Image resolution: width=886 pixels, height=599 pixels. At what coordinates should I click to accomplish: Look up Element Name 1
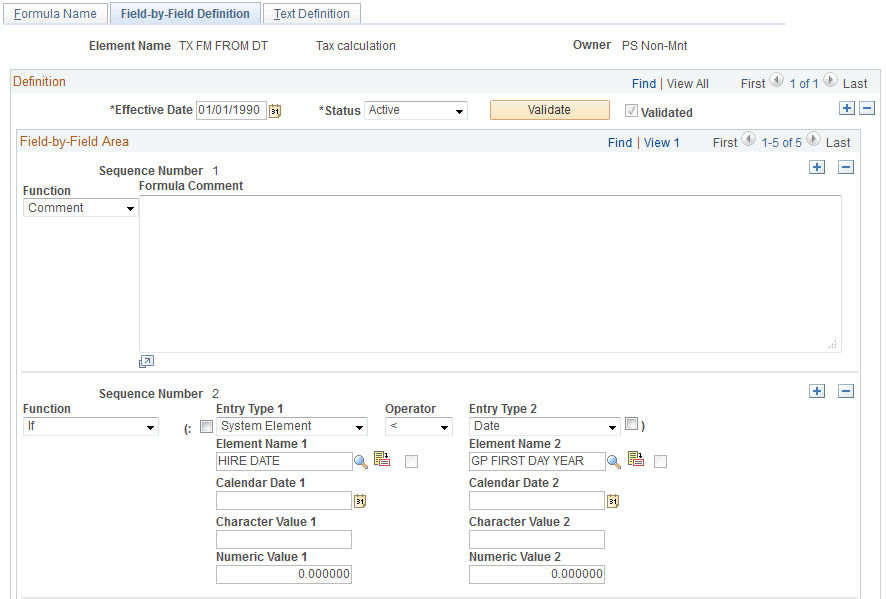pos(361,462)
